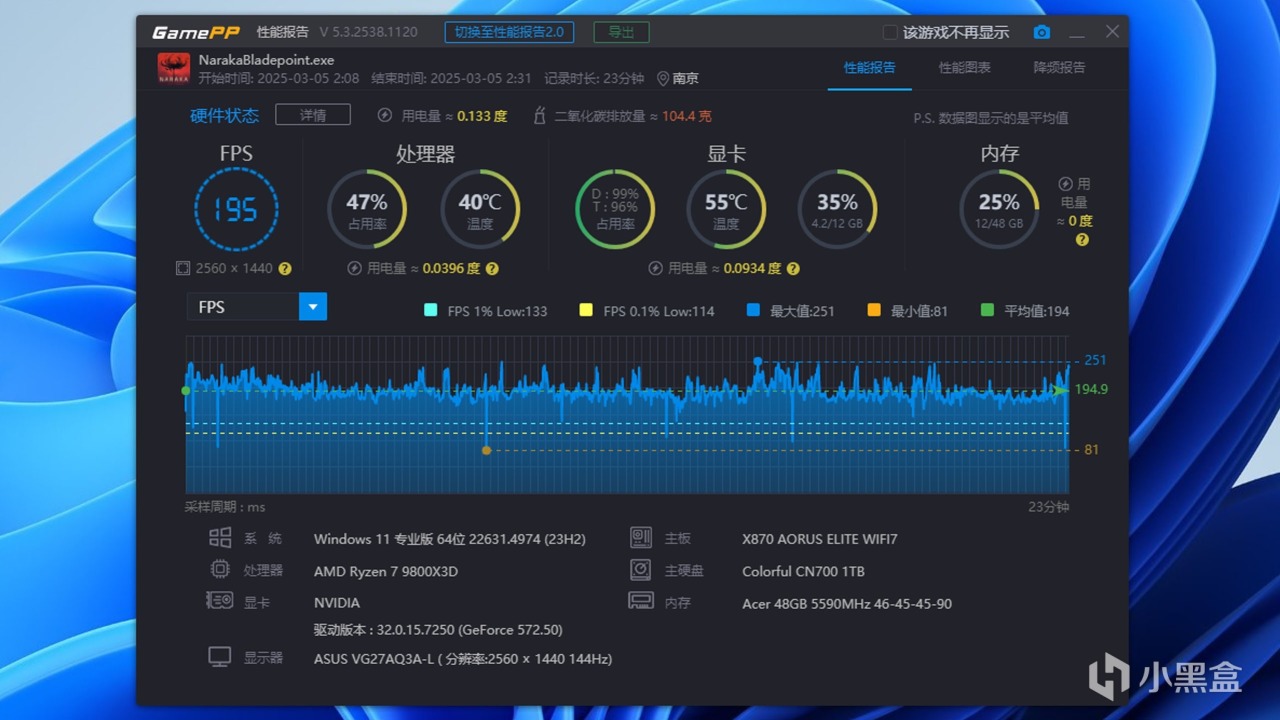
Task: Click the power icon next to 用电量 ≈ 0.133 度
Action: [x=385, y=115]
